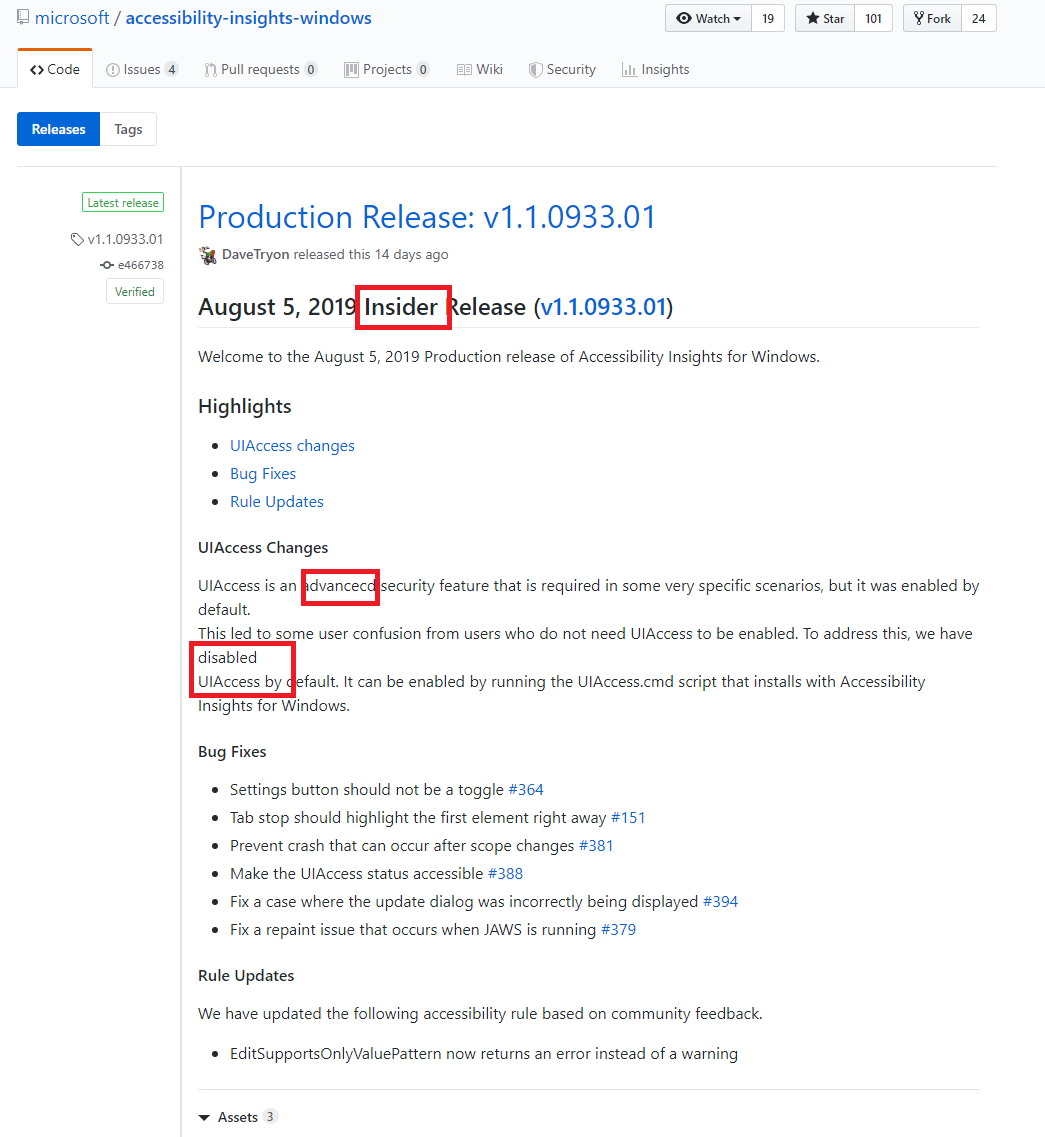Collapse the Assets section
This screenshot has height=1137, width=1045.
point(237,1117)
